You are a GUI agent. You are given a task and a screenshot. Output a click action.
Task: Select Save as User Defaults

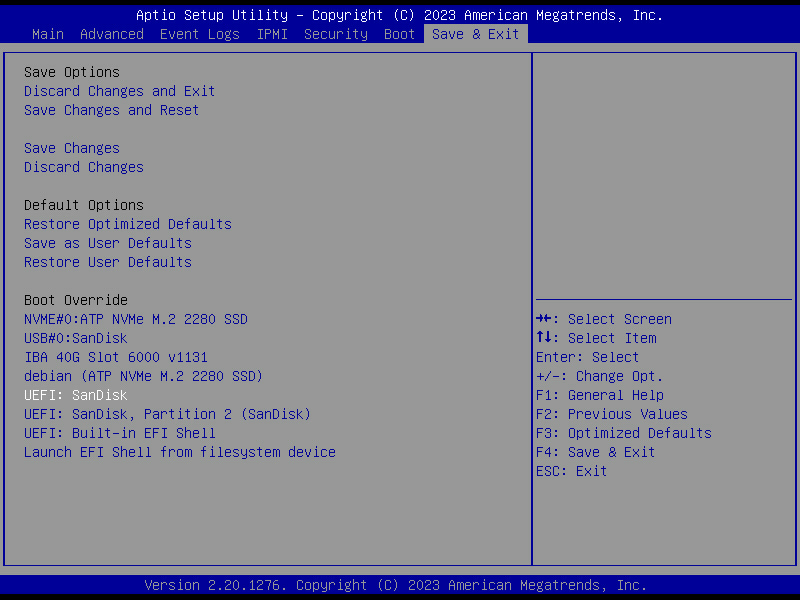(108, 243)
